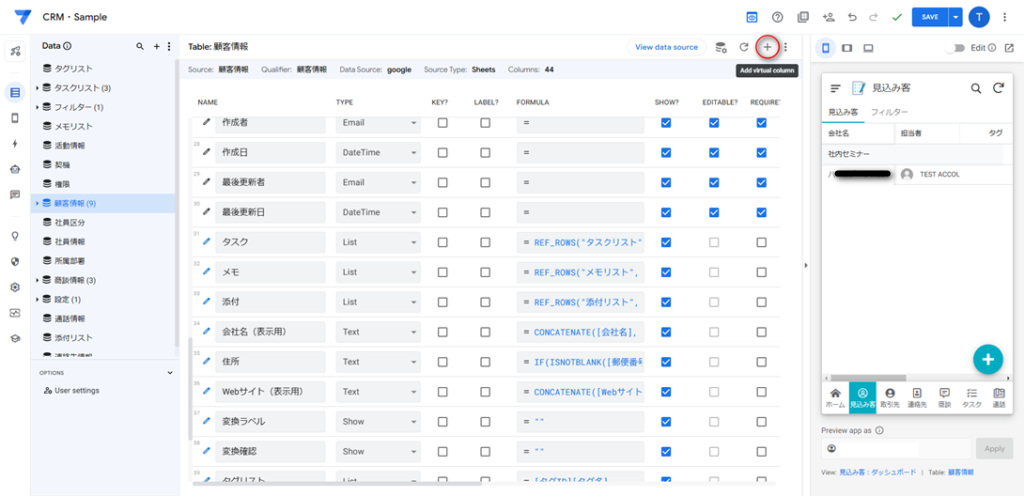Switch preview to tablet view icon

847,47
